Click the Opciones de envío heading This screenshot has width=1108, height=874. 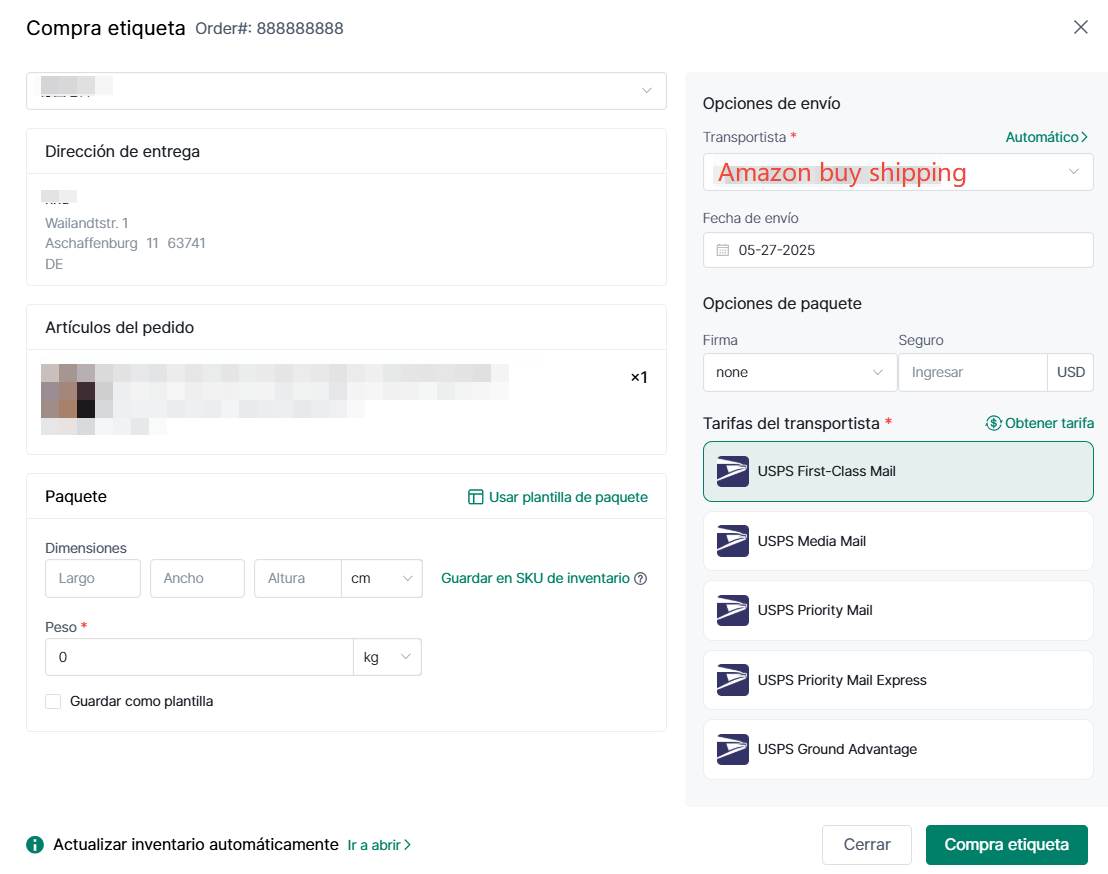pyautogui.click(x=772, y=104)
